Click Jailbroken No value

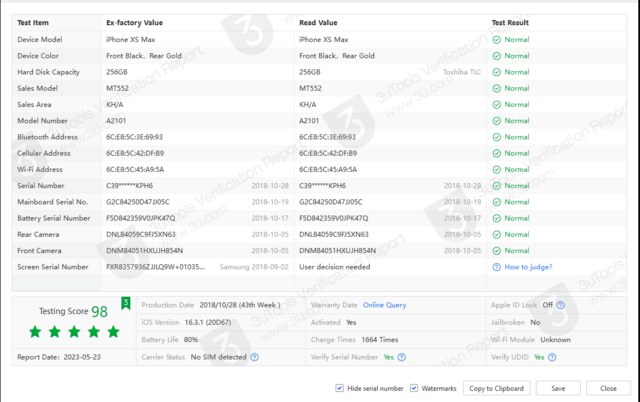tap(535, 322)
